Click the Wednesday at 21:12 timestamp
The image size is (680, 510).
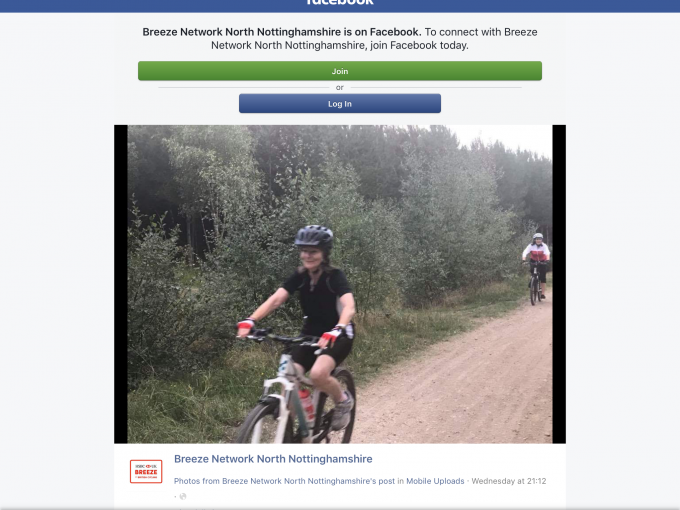click(x=509, y=481)
